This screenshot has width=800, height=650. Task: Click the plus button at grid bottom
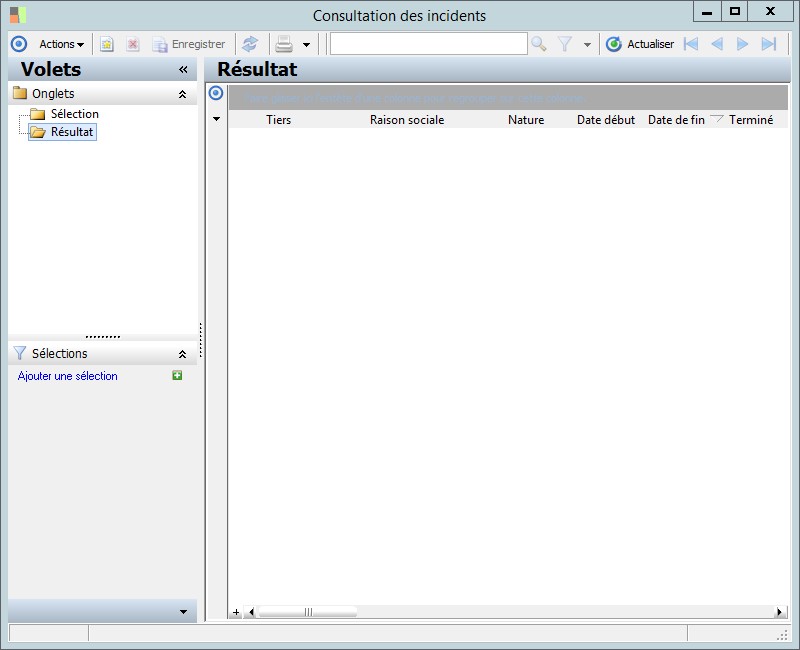(236, 612)
